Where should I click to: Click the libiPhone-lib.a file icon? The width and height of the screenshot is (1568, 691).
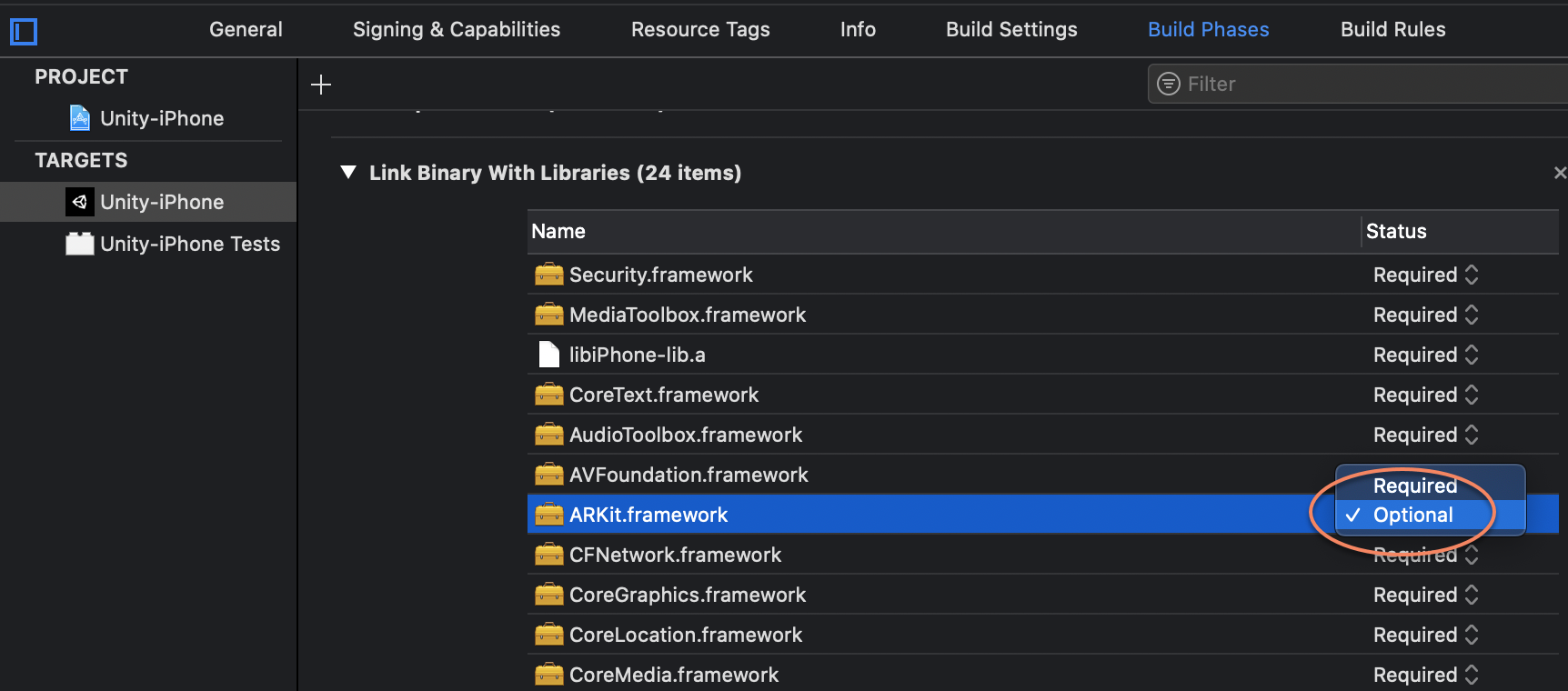(548, 355)
